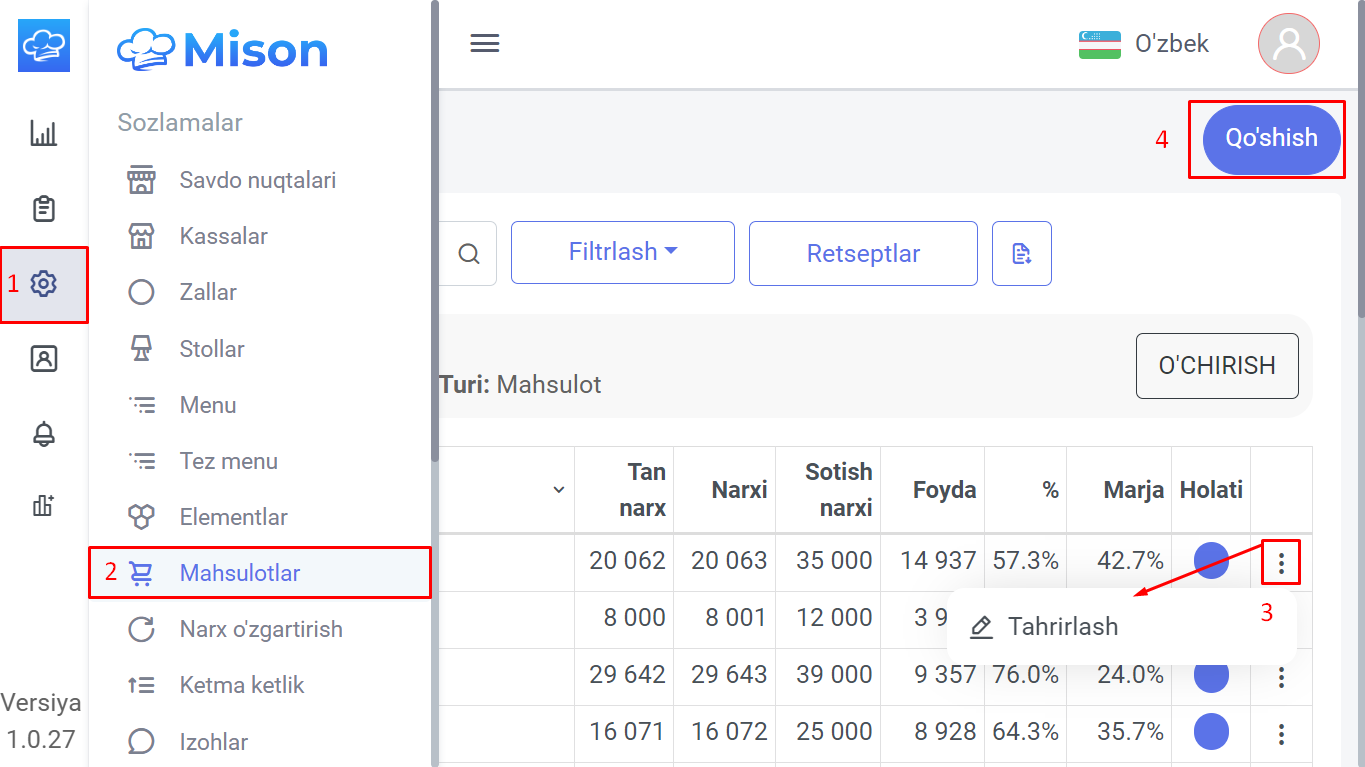Viewport: 1365px width, 767px height.
Task: Expand the Filtrlash dropdown
Action: [x=623, y=253]
